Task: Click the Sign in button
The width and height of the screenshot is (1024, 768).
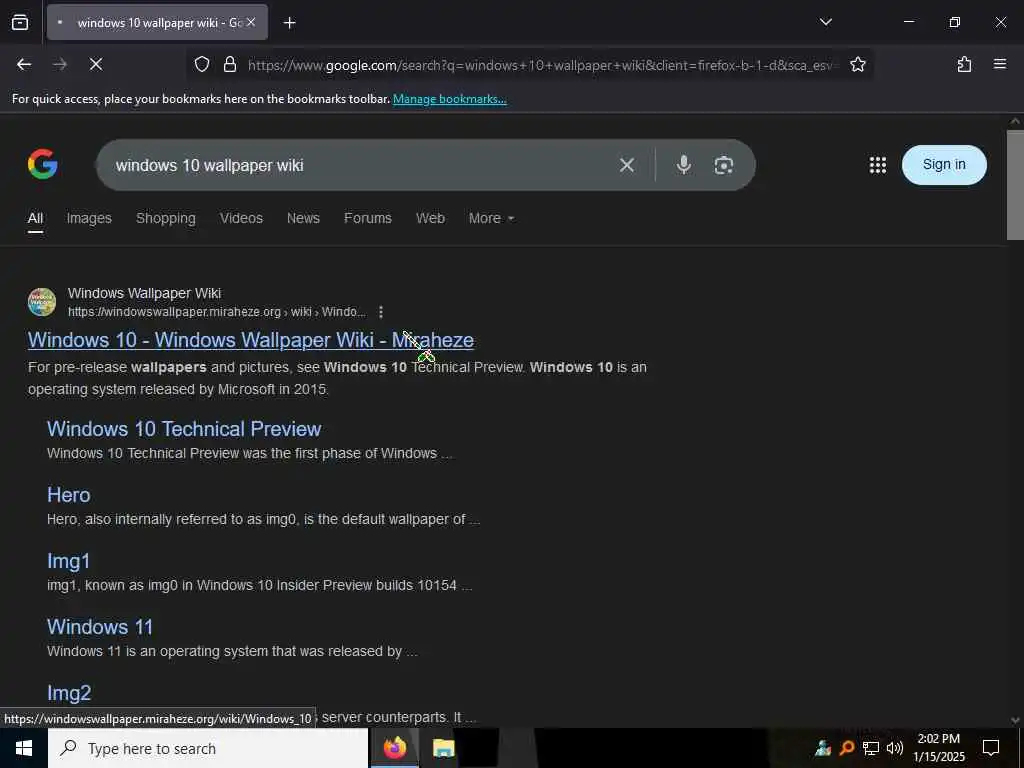Action: [x=944, y=165]
